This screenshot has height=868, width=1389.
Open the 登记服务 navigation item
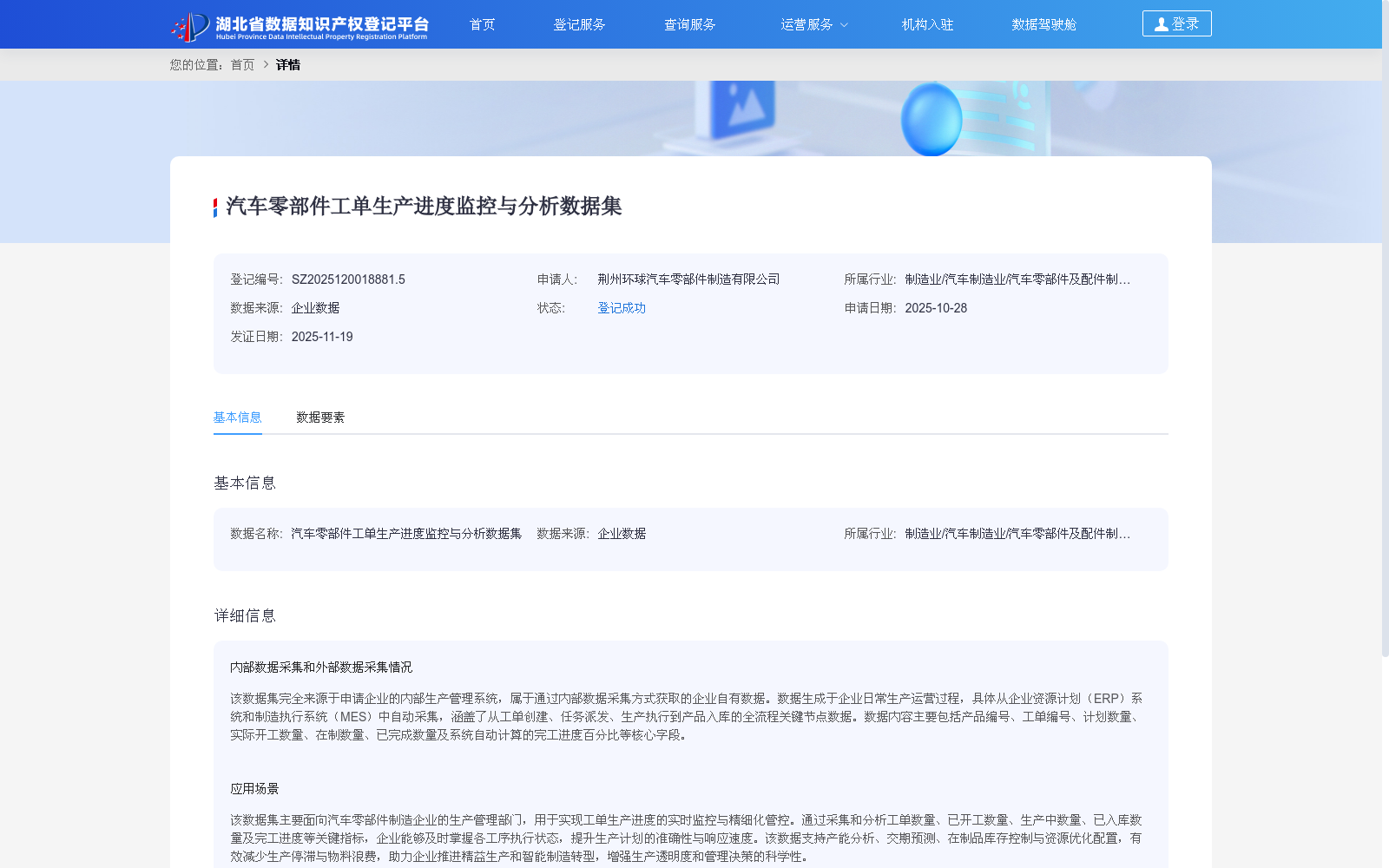(580, 24)
